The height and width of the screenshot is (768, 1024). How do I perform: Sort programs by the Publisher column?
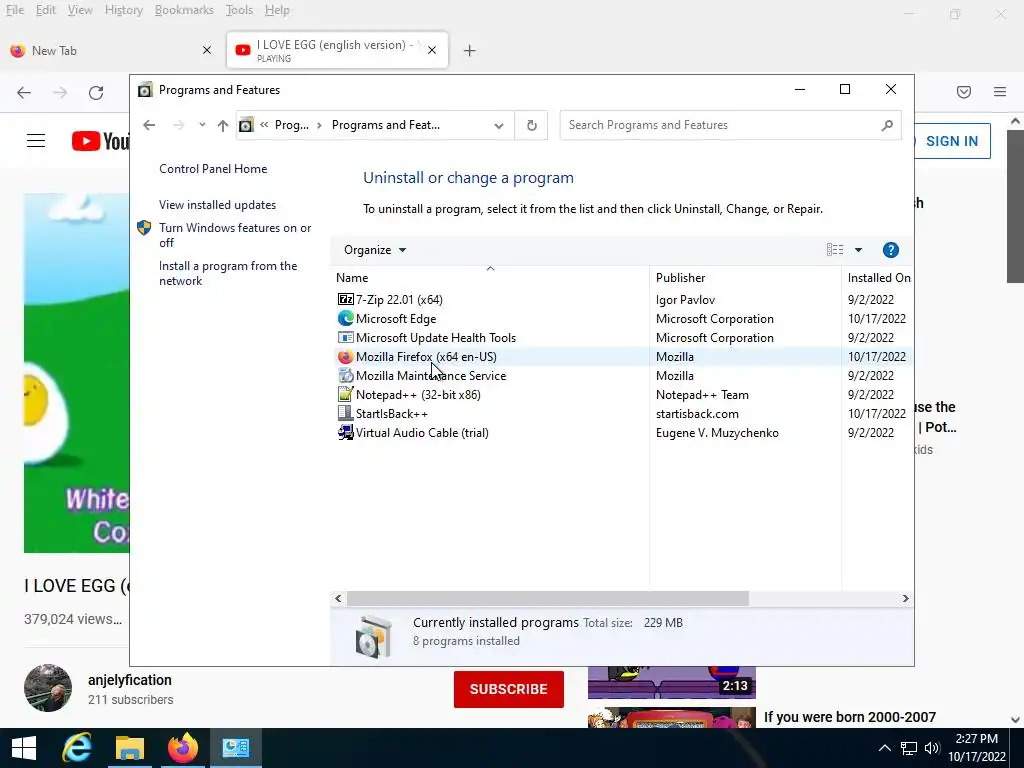point(745,278)
